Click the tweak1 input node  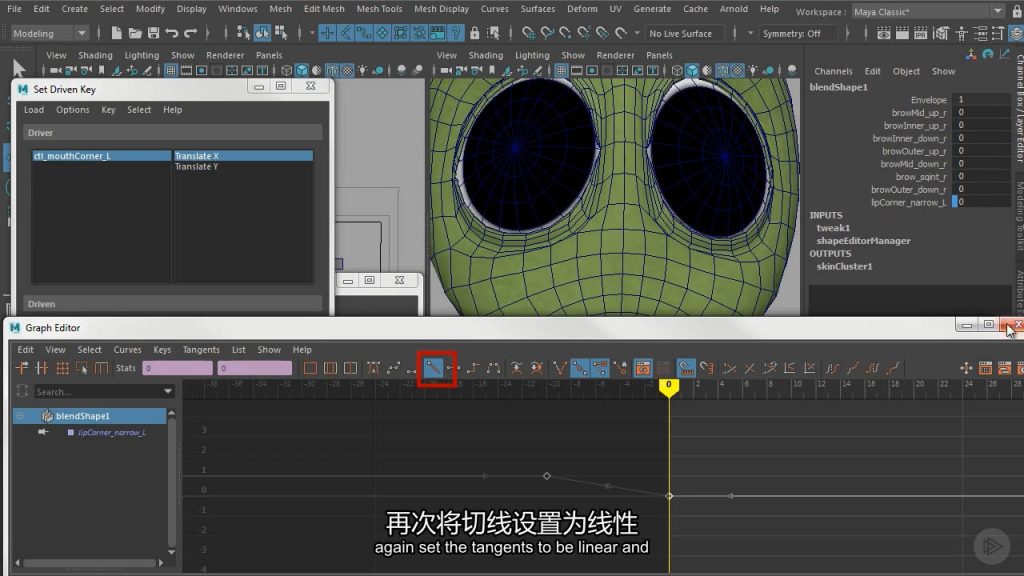[833, 228]
